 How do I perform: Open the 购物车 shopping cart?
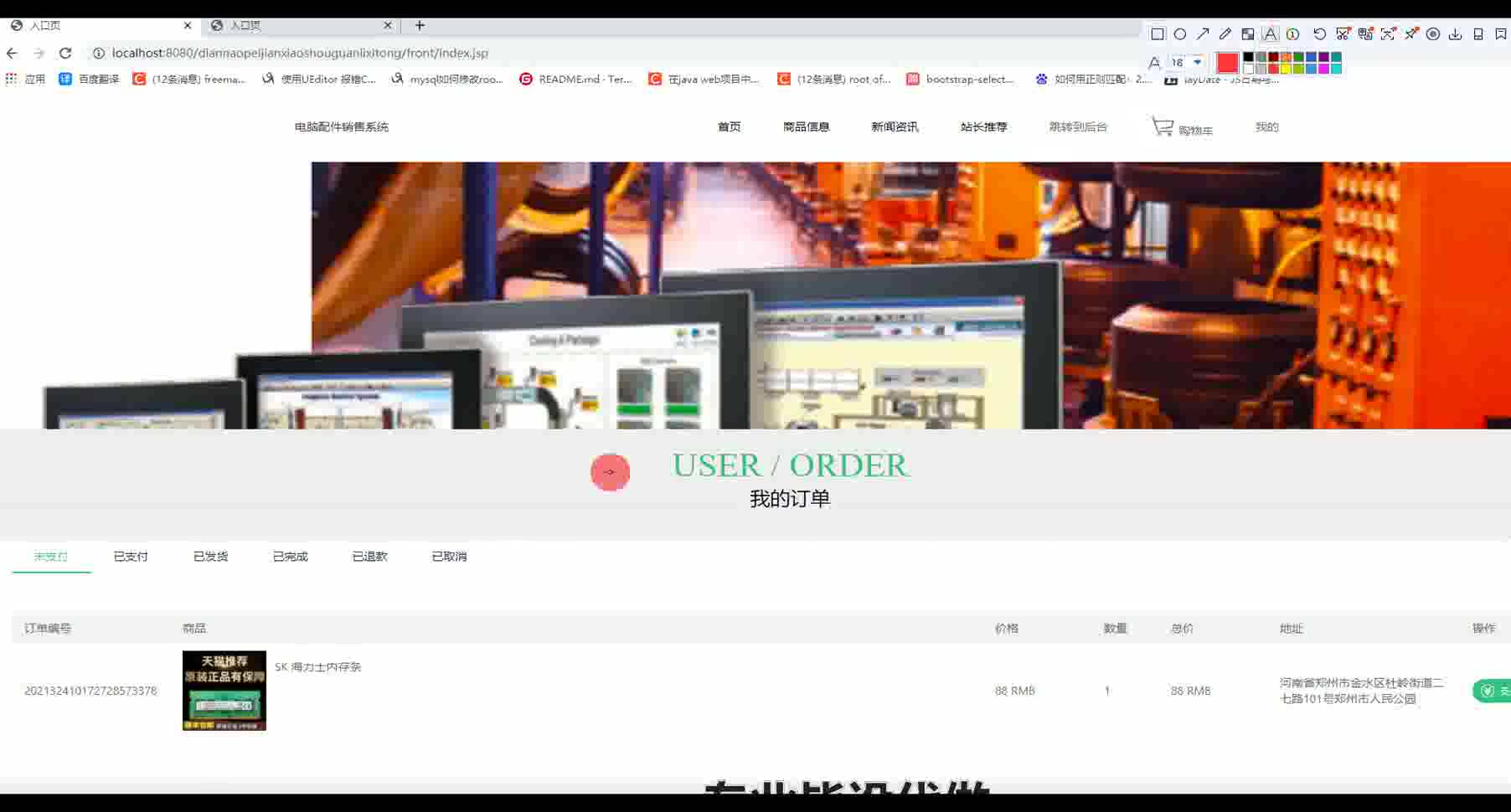pyautogui.click(x=1182, y=127)
